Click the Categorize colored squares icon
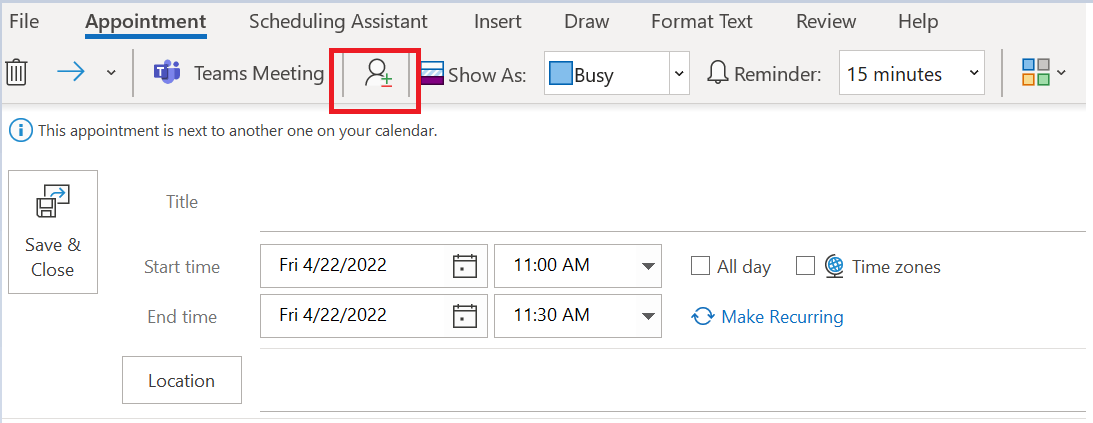Viewport: 1093px width, 423px height. coord(1036,72)
